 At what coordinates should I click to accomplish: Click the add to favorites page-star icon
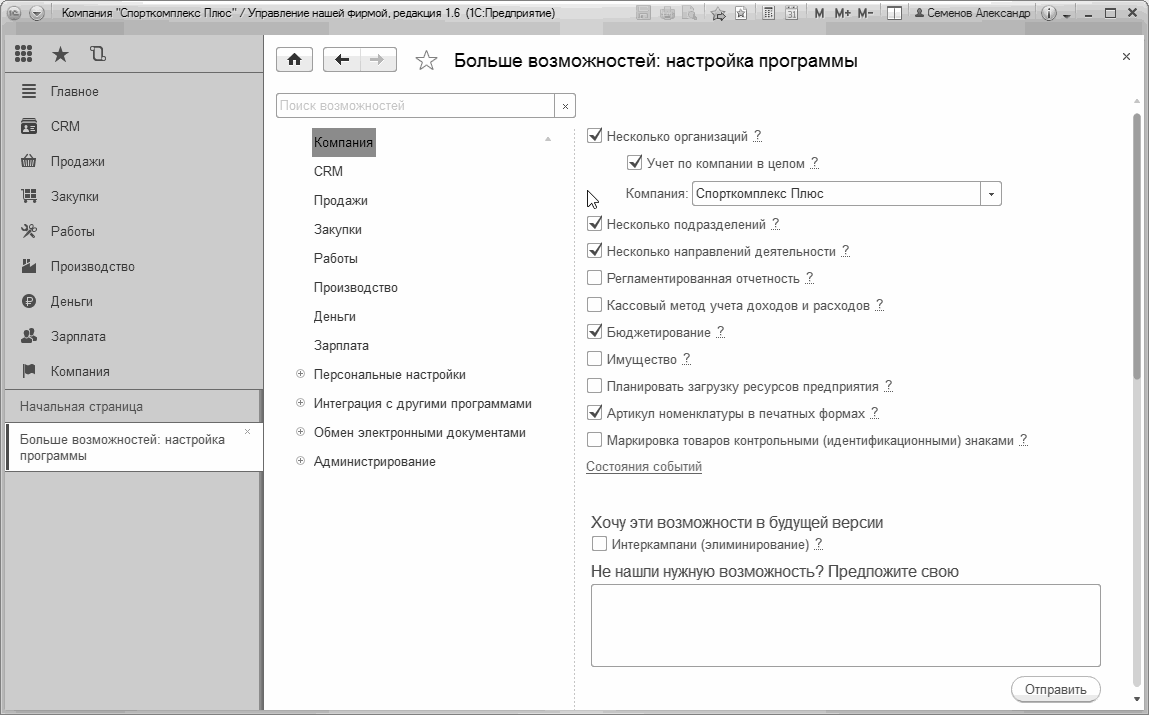(x=741, y=13)
